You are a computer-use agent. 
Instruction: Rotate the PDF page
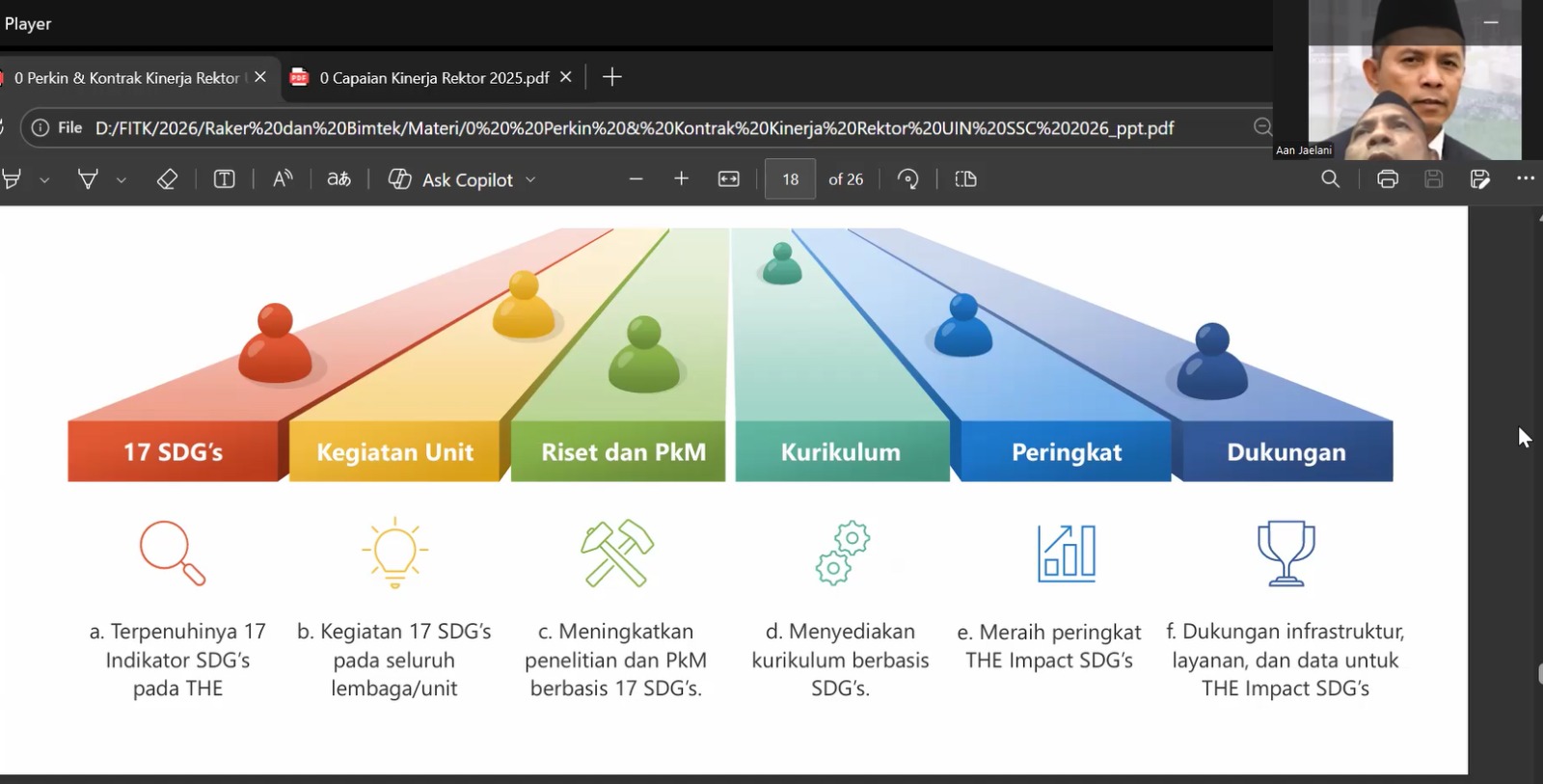coord(907,179)
